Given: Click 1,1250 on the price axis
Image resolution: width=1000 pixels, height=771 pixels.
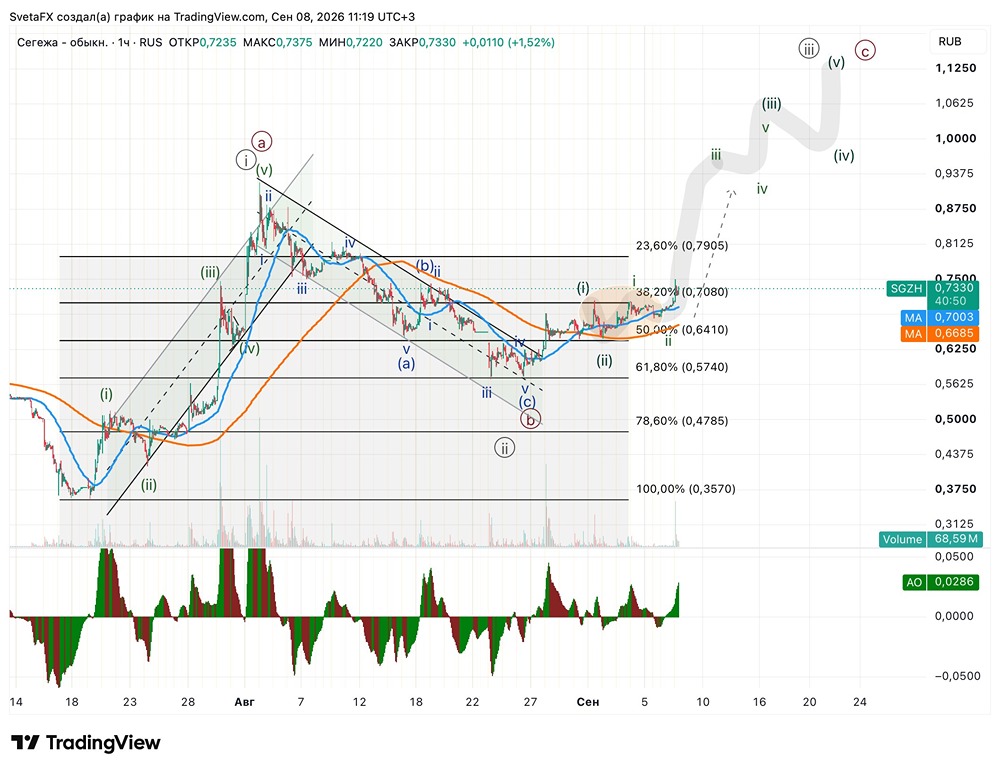Looking at the screenshot, I should (x=955, y=68).
